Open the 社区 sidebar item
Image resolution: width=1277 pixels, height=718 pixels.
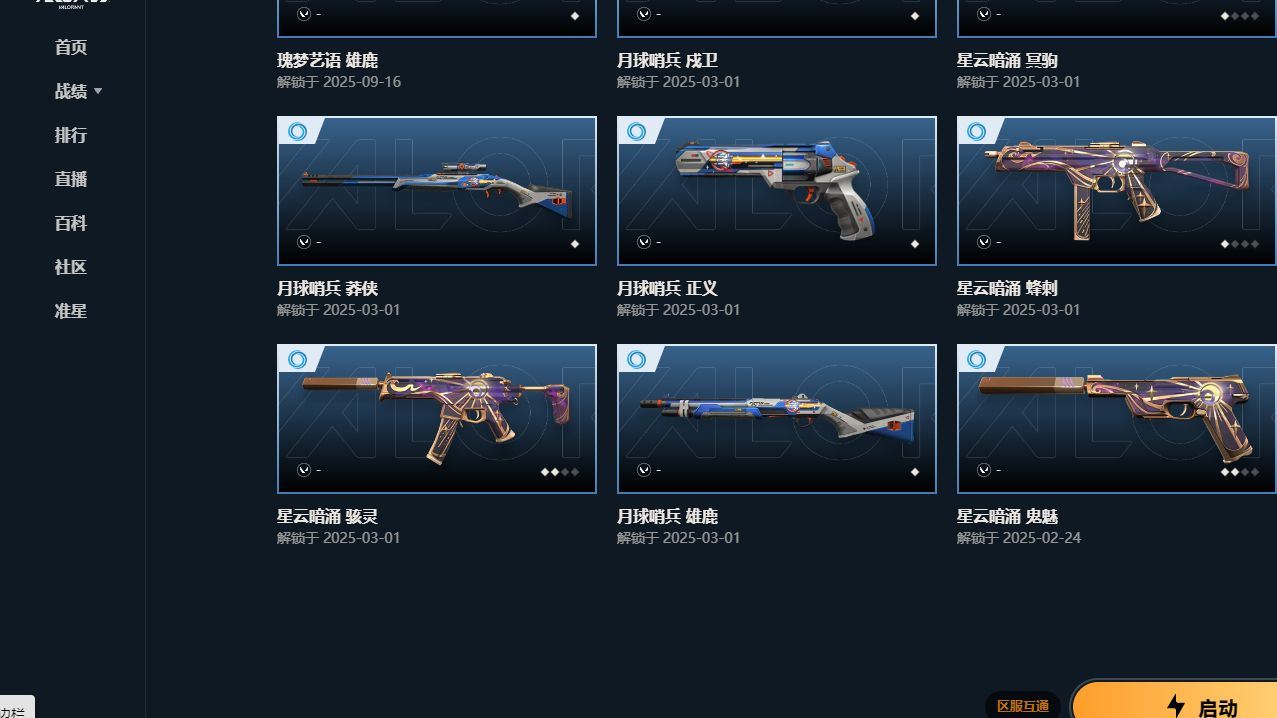pos(71,267)
